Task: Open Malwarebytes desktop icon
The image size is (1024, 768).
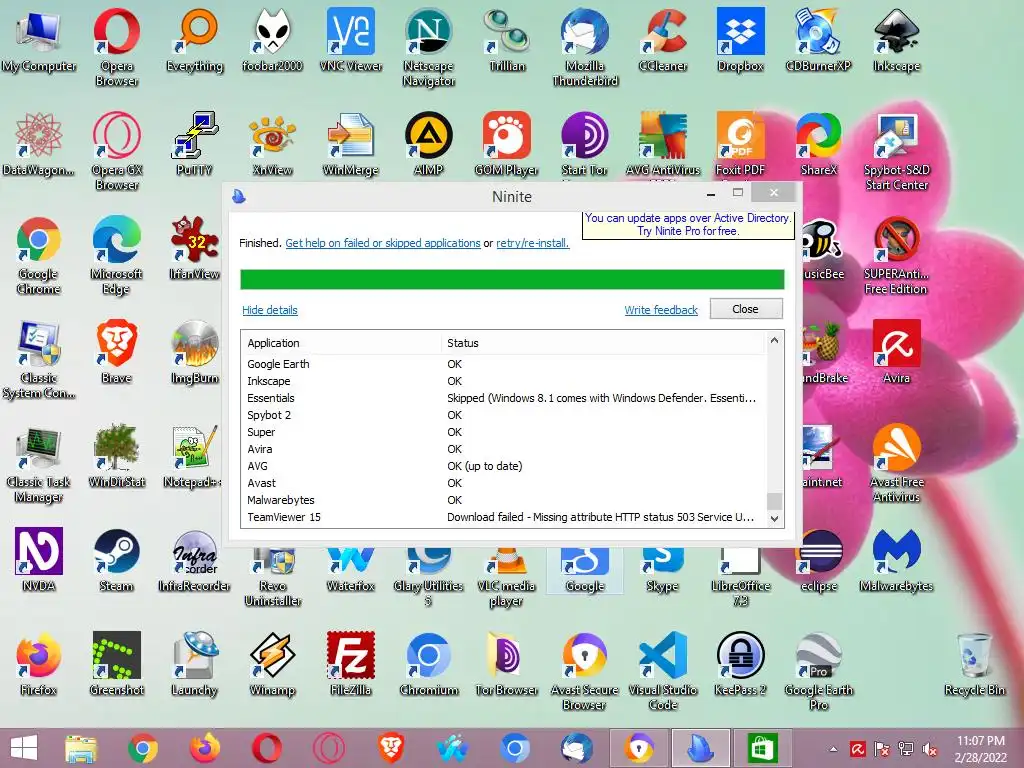Action: click(897, 560)
